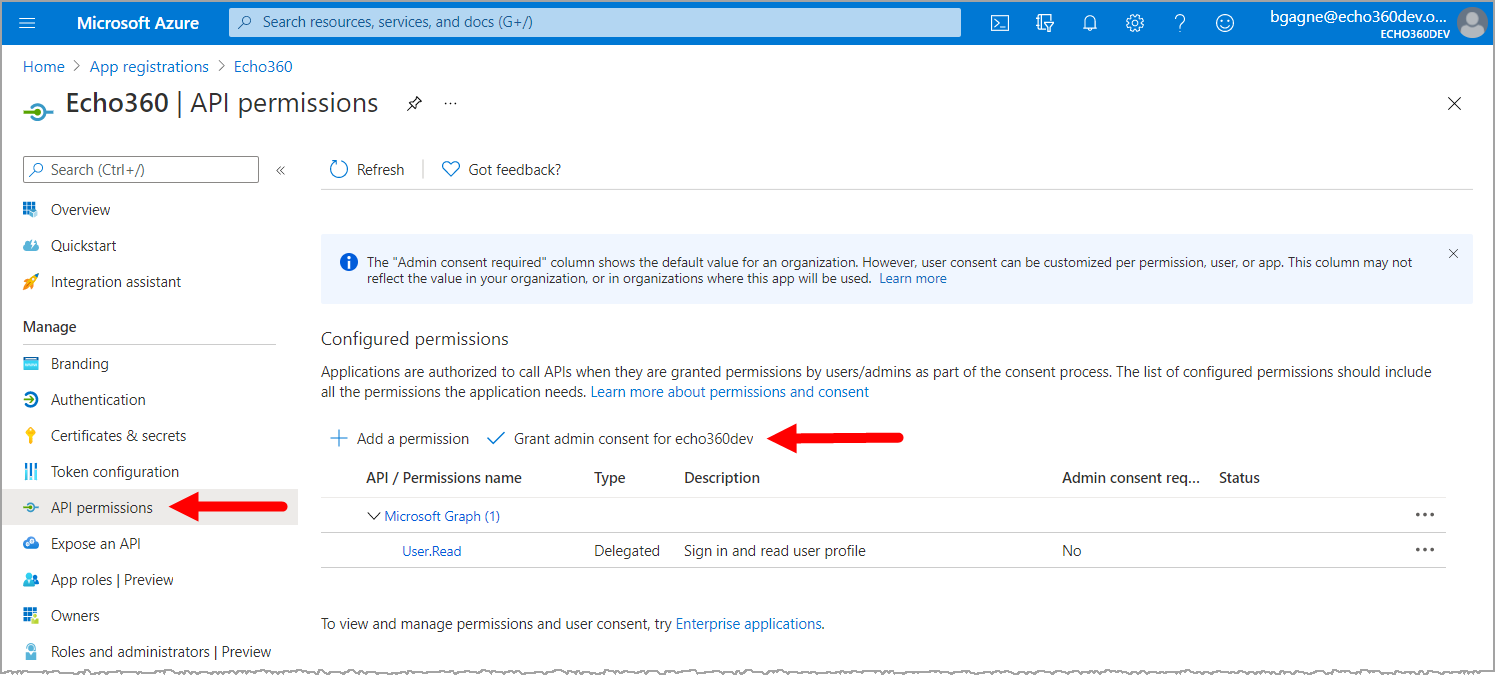This screenshot has width=1495, height=677.
Task: Open the Directories and subscriptions filter icon
Action: click(1045, 23)
